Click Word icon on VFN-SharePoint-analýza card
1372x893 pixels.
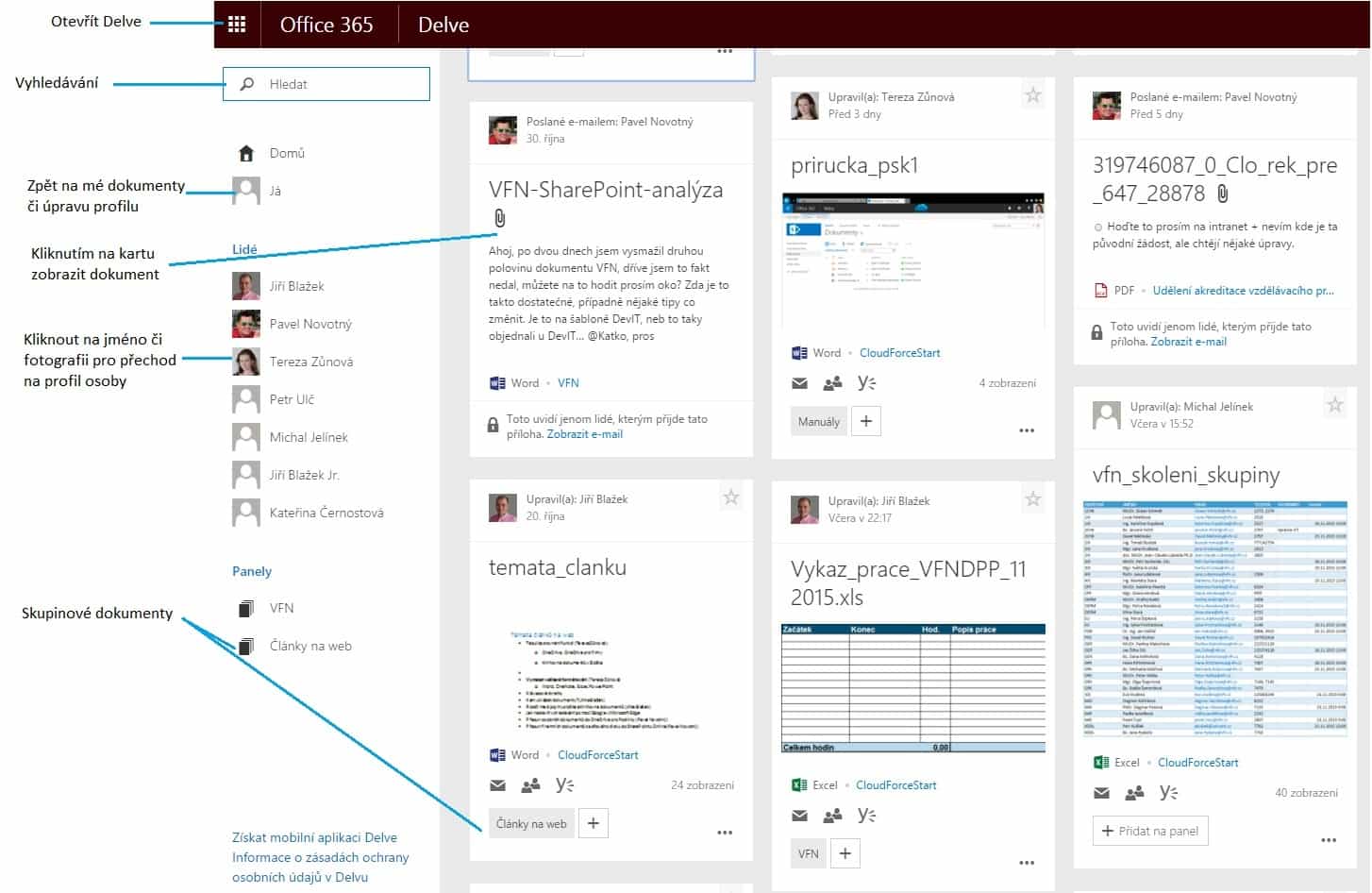pyautogui.click(x=497, y=383)
